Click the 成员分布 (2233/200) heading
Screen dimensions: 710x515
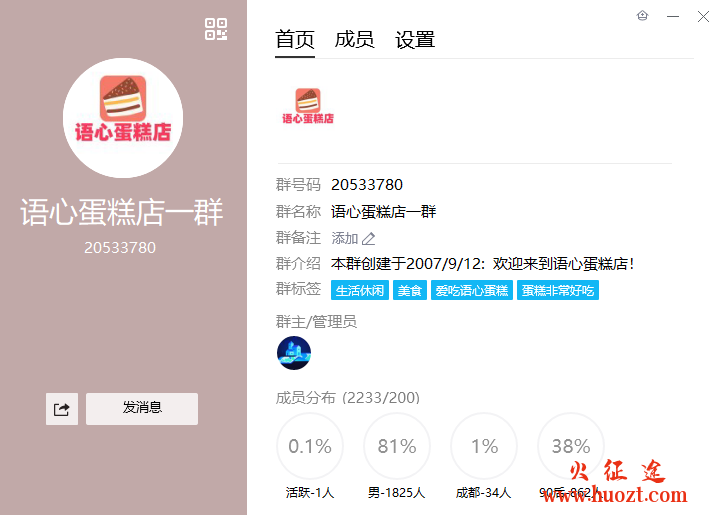(348, 398)
